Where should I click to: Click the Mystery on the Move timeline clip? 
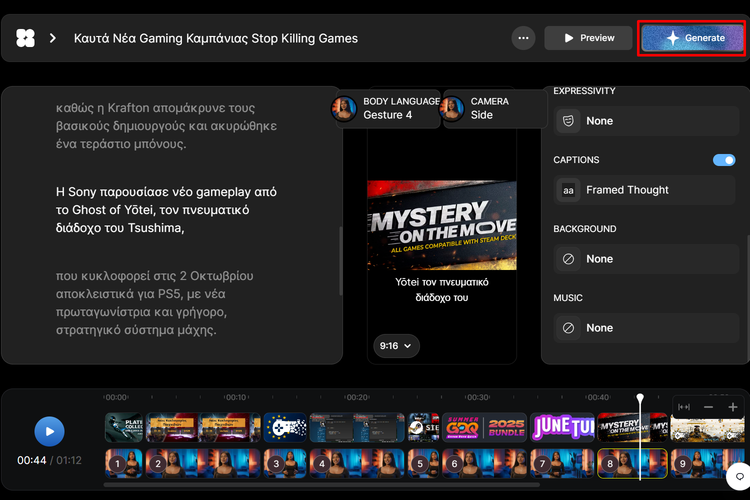point(632,427)
